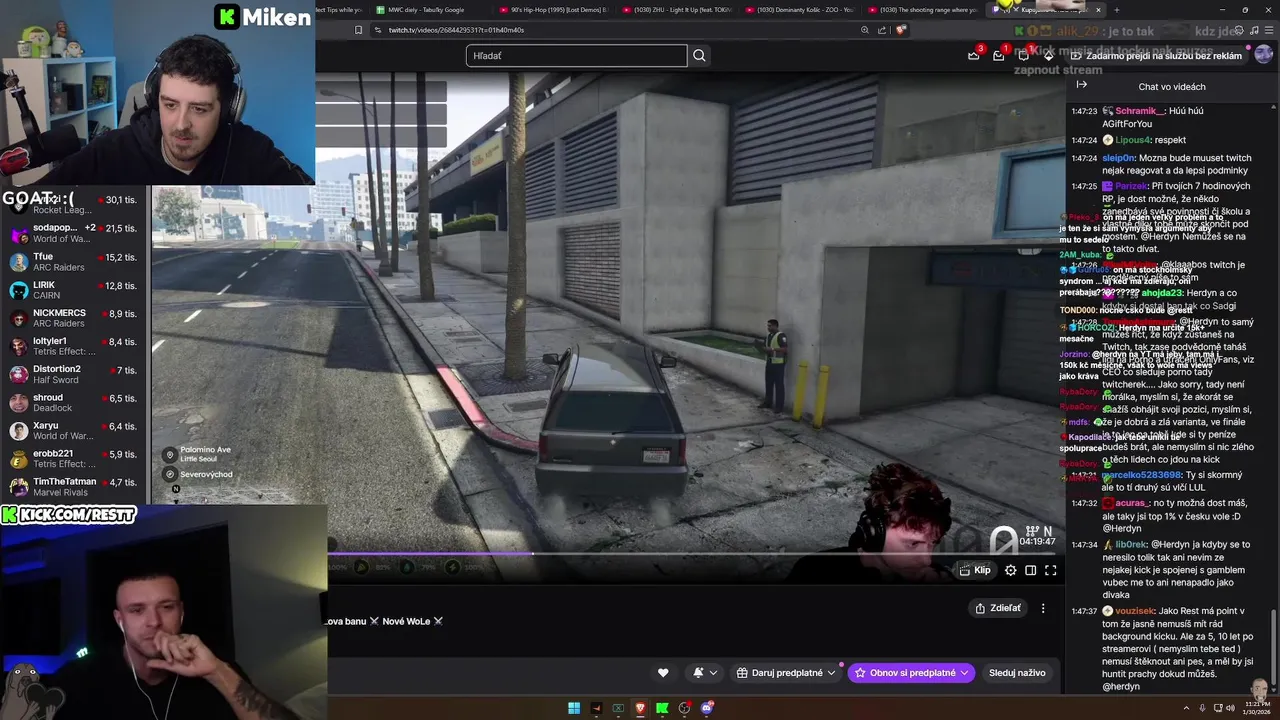1280x720 pixels.
Task: Close the active Twitch browser tab
Action: tap(1098, 10)
